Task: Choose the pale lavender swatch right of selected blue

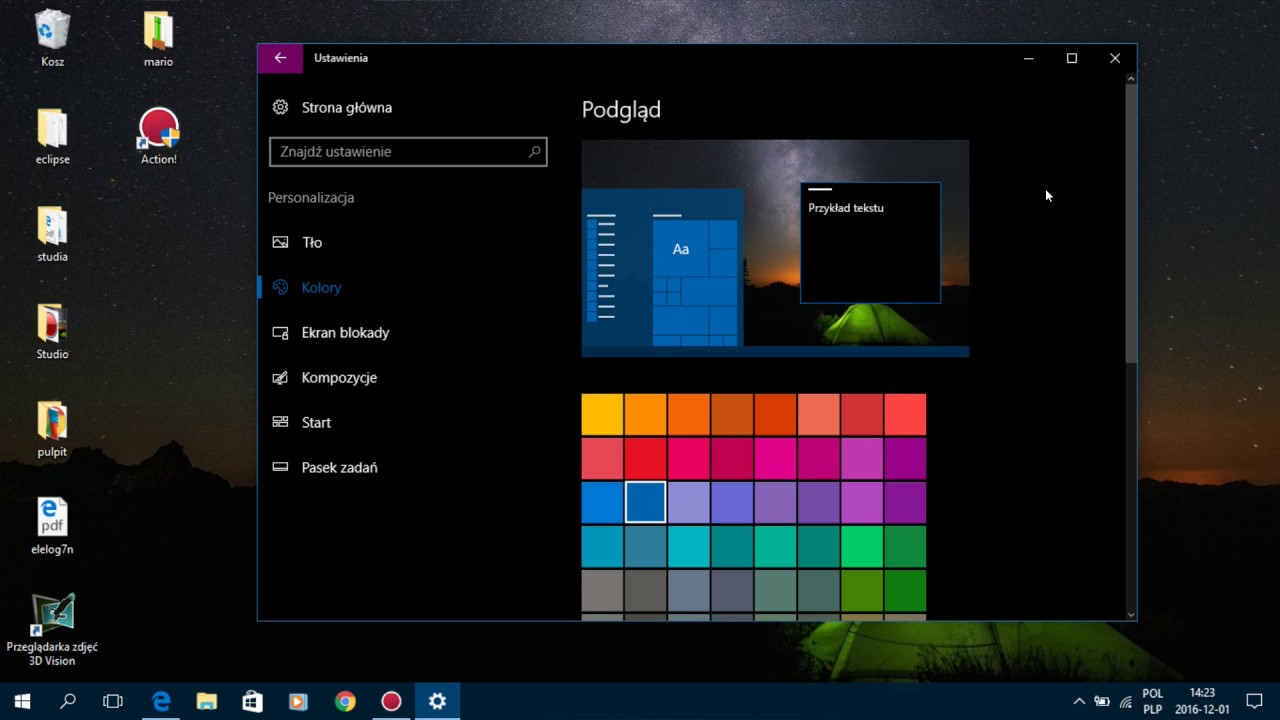Action: [689, 502]
